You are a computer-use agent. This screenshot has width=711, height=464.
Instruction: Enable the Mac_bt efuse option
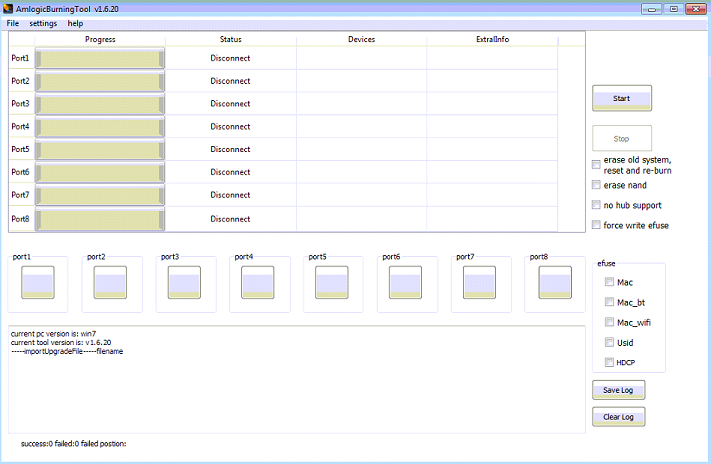(x=609, y=302)
